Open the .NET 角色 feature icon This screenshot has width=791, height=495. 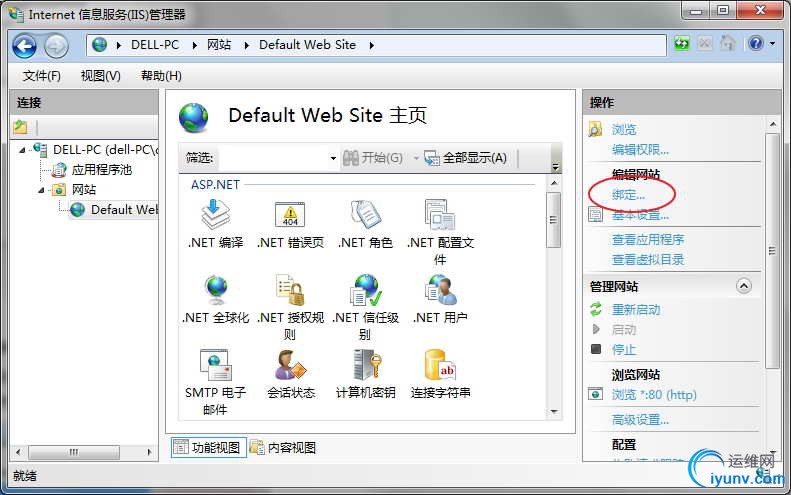pos(365,214)
